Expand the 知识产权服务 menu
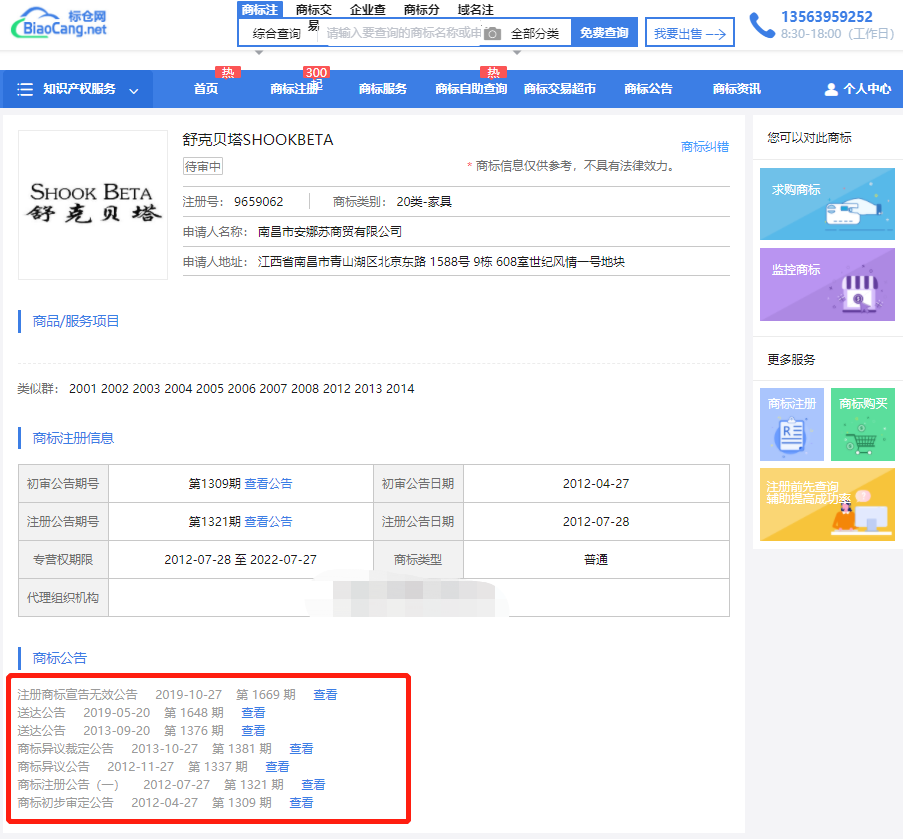Screen dimensions: 903x839 pos(78,89)
